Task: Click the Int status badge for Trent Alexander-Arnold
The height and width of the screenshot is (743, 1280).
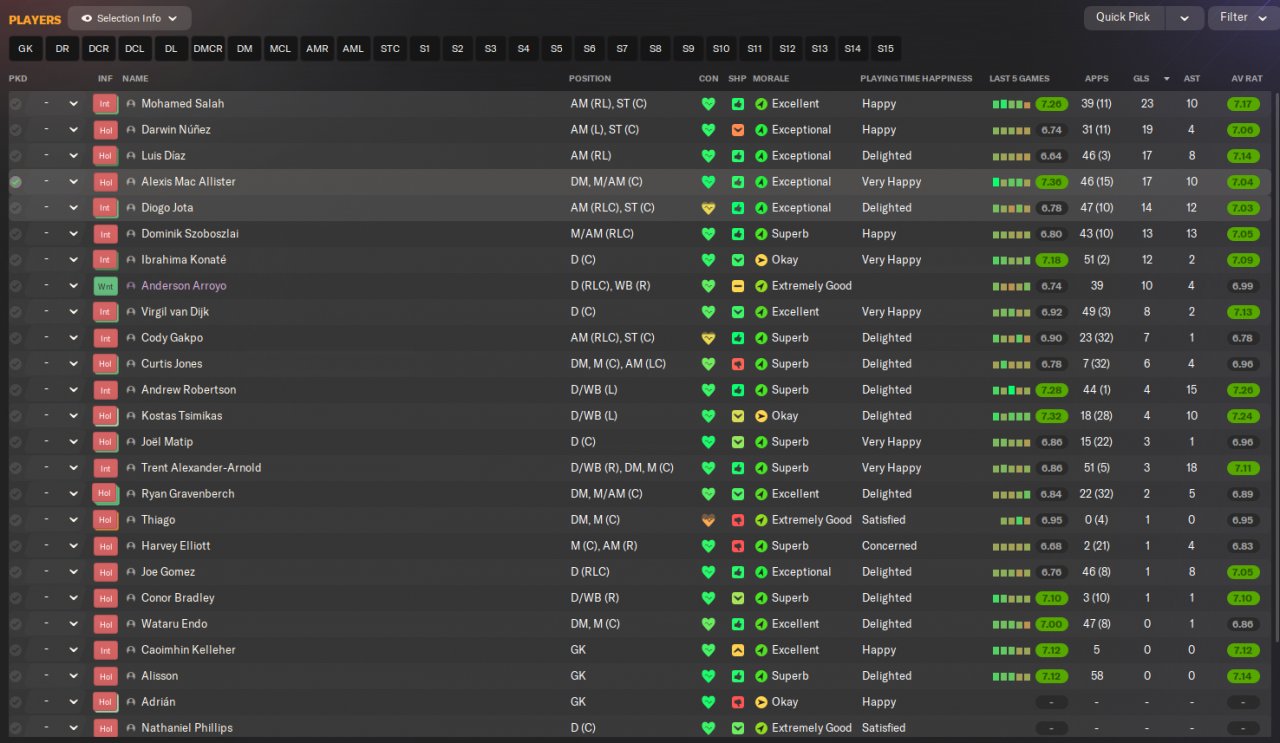Action: (105, 468)
